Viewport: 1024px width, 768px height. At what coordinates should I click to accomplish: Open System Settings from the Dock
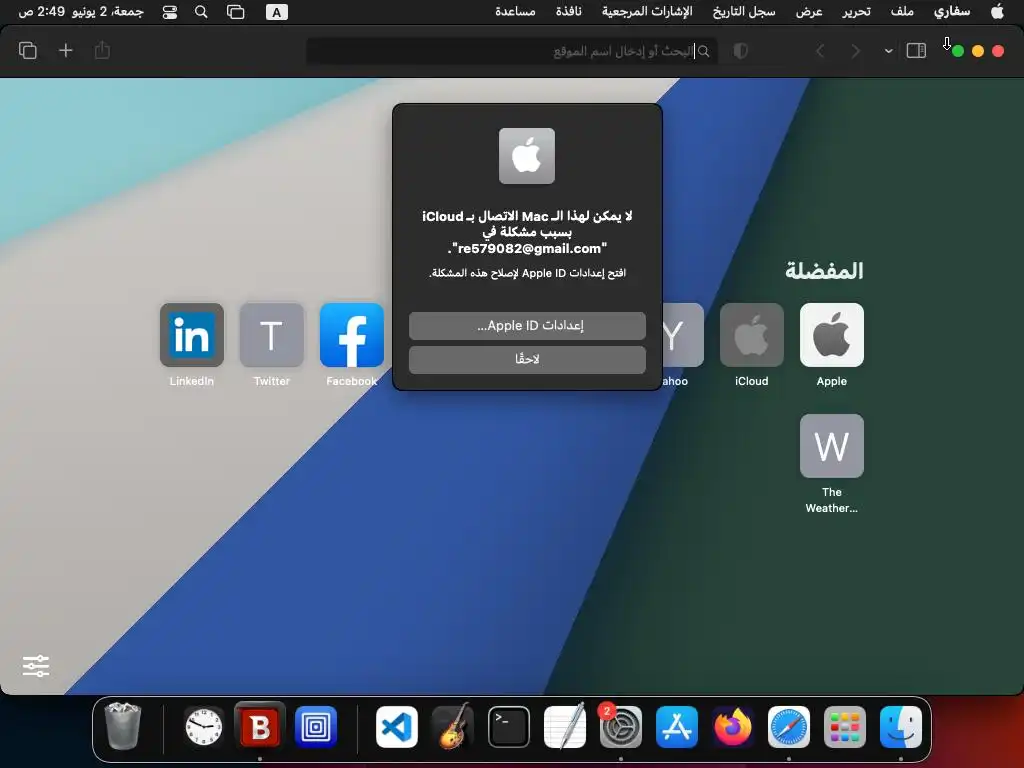pos(620,727)
